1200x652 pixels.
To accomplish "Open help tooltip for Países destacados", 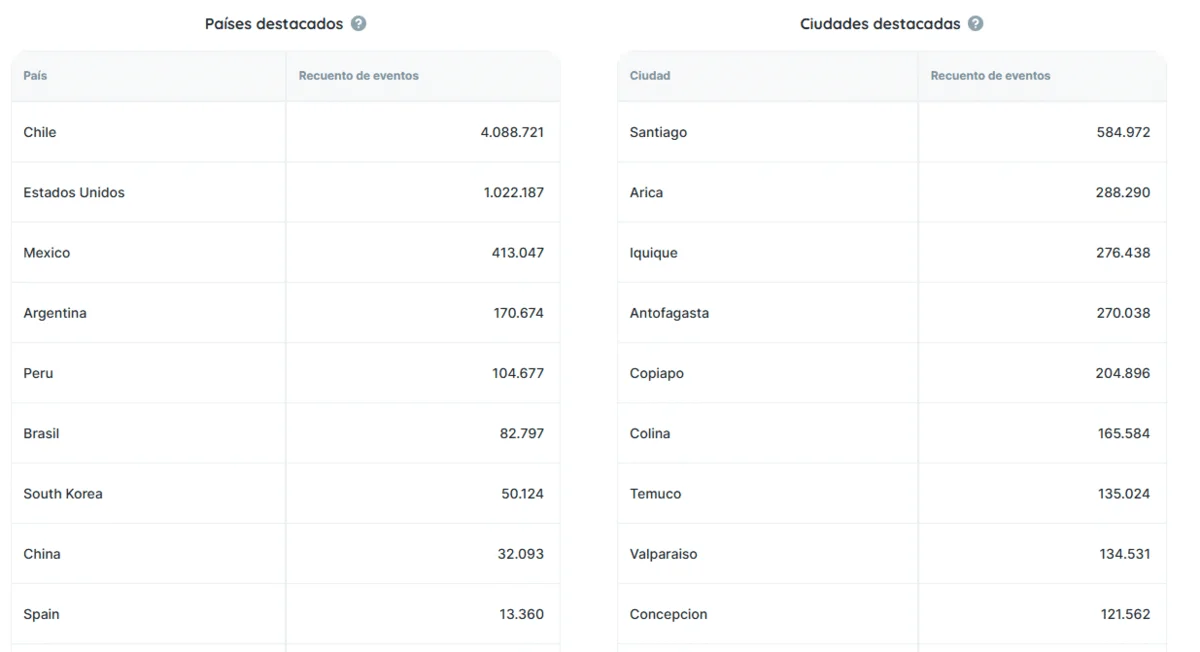I will (x=359, y=23).
